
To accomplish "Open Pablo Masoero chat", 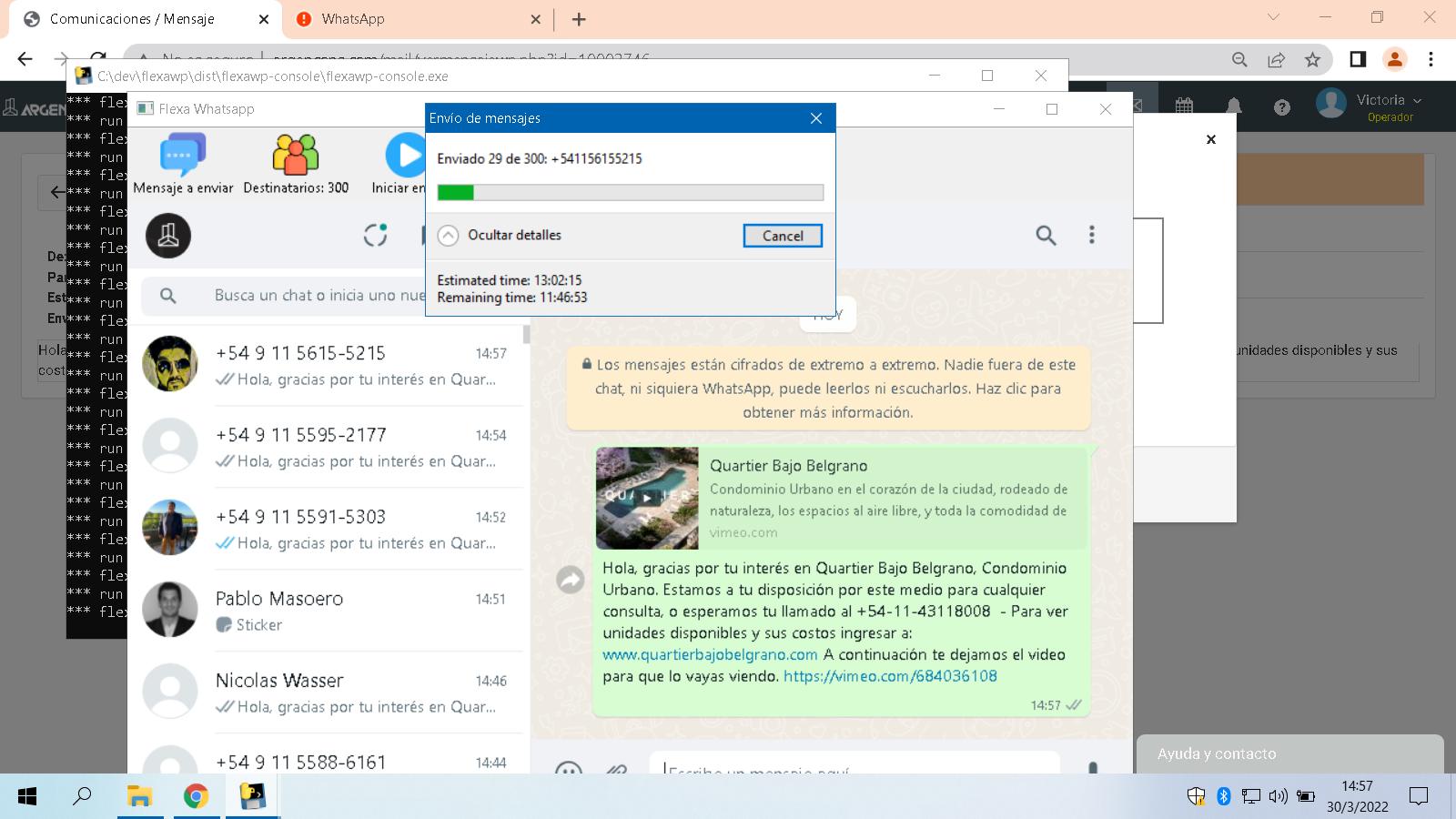I will [x=328, y=611].
